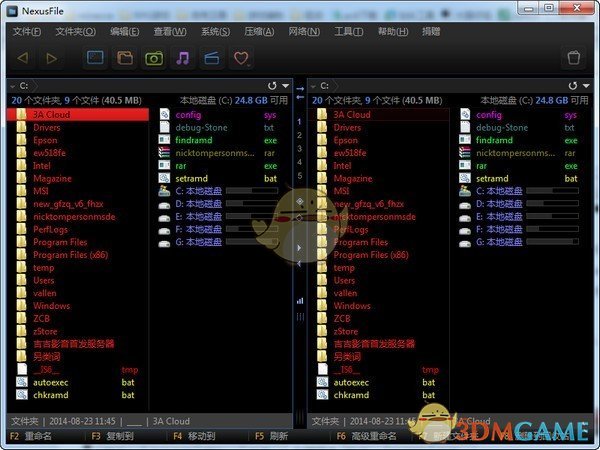Click the _IS6_ tmp file icon in the left panel

[22, 369]
